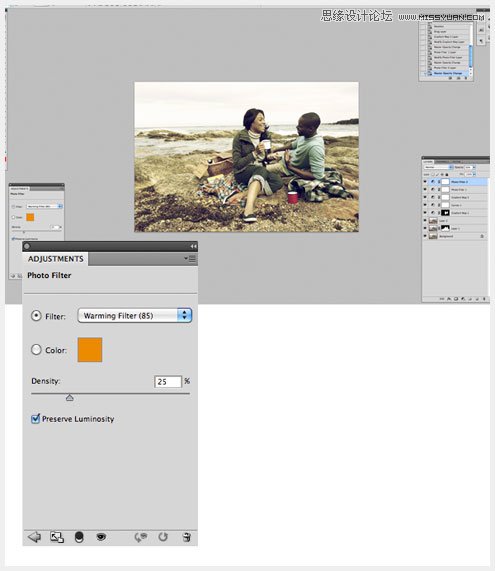Click the large orange color swatch

click(90, 350)
